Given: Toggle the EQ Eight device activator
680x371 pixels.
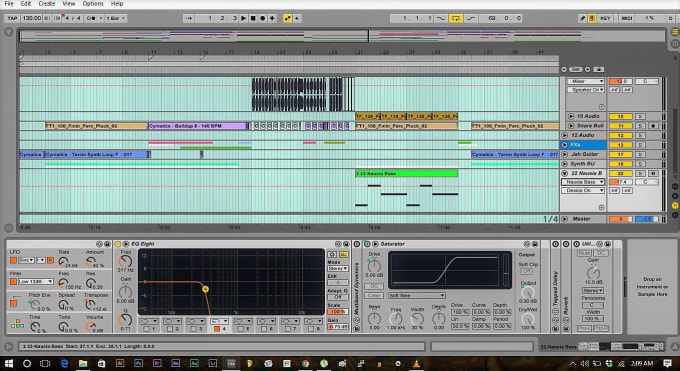Looking at the screenshot, I should click(x=118, y=244).
